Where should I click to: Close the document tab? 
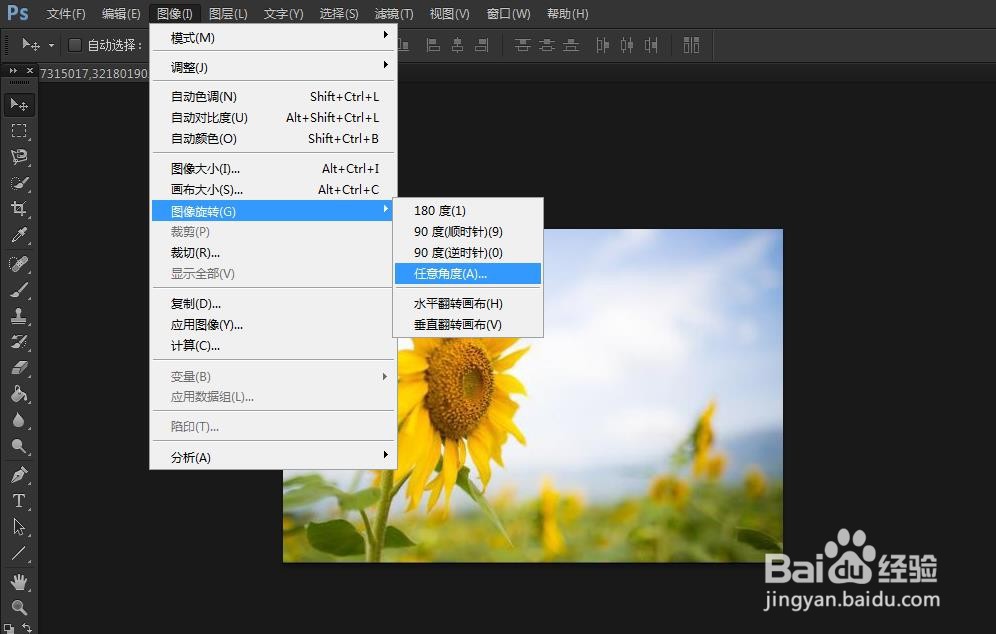coord(30,71)
